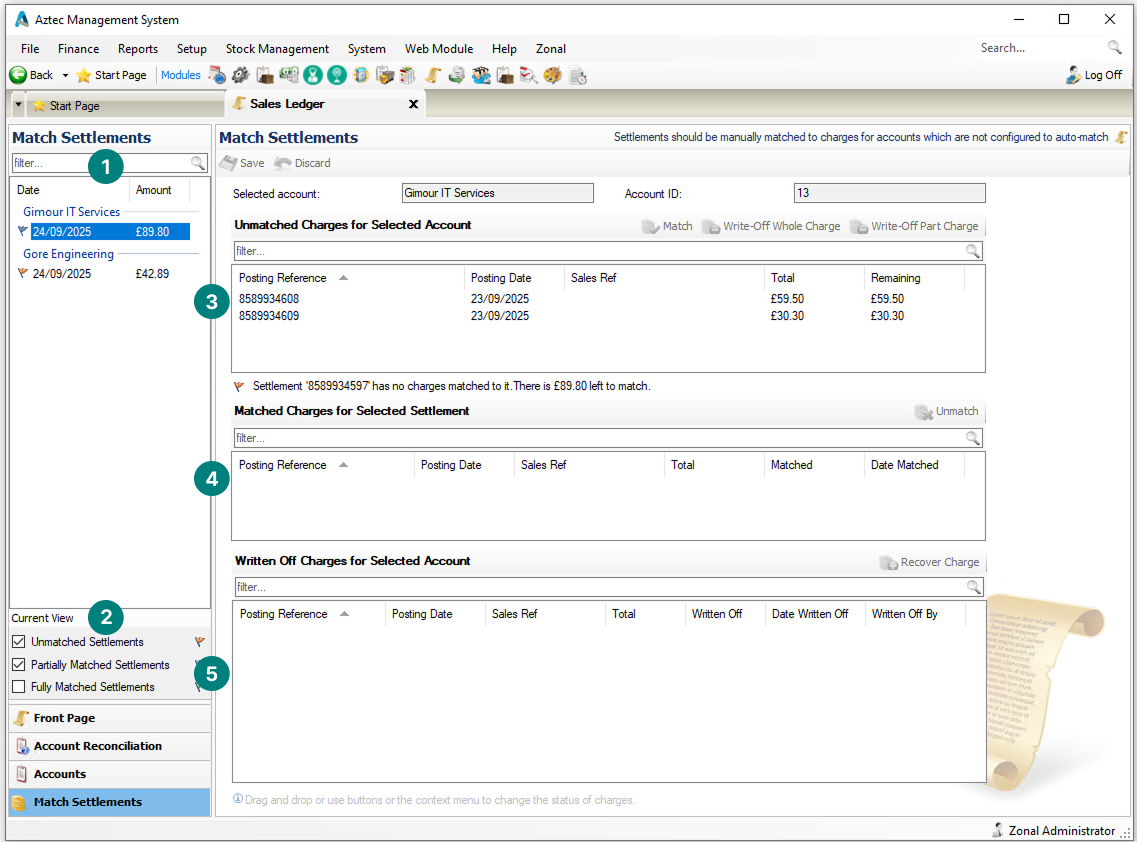Uncheck the Unmatched Settlements checkbox
Image resolution: width=1137 pixels, height=842 pixels.
pos(19,642)
